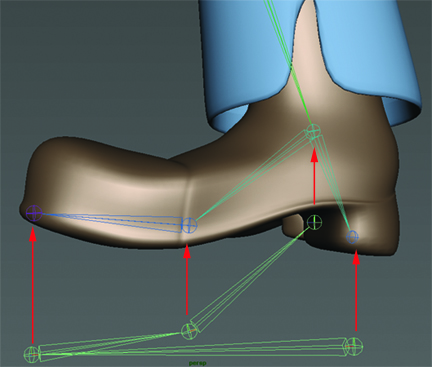Image resolution: width=432 pixels, height=367 pixels.
Task: Click the red arrow pointing to toe joint
Action: (32, 285)
